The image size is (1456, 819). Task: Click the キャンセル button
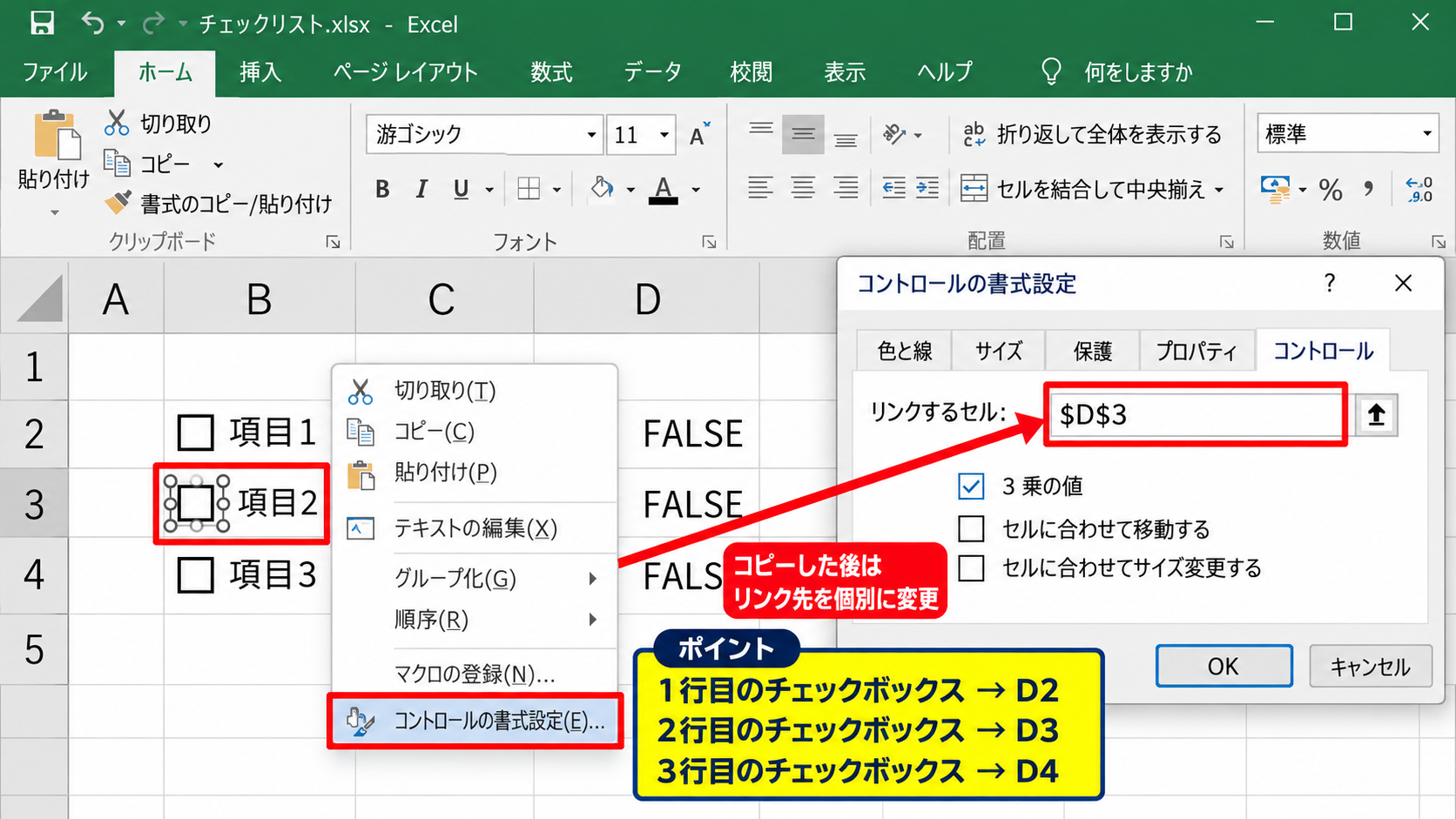1371,666
